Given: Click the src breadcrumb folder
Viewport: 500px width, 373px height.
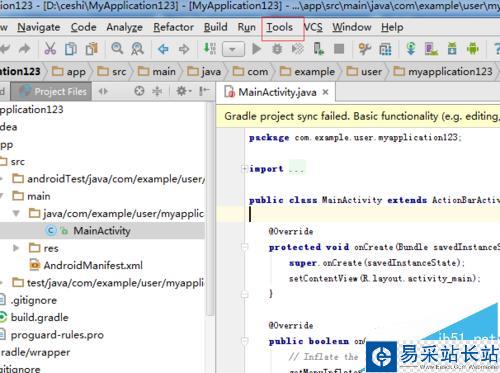Looking at the screenshot, I should coord(111,71).
